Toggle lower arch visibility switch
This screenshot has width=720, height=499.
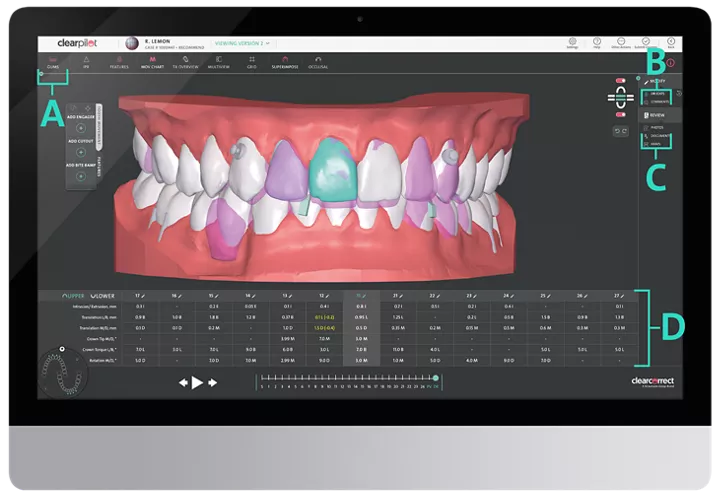622,114
